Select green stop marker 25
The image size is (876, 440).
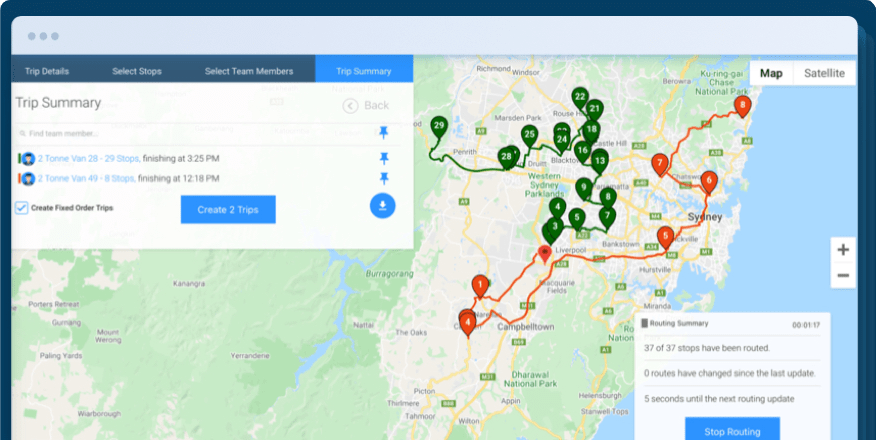[529, 137]
